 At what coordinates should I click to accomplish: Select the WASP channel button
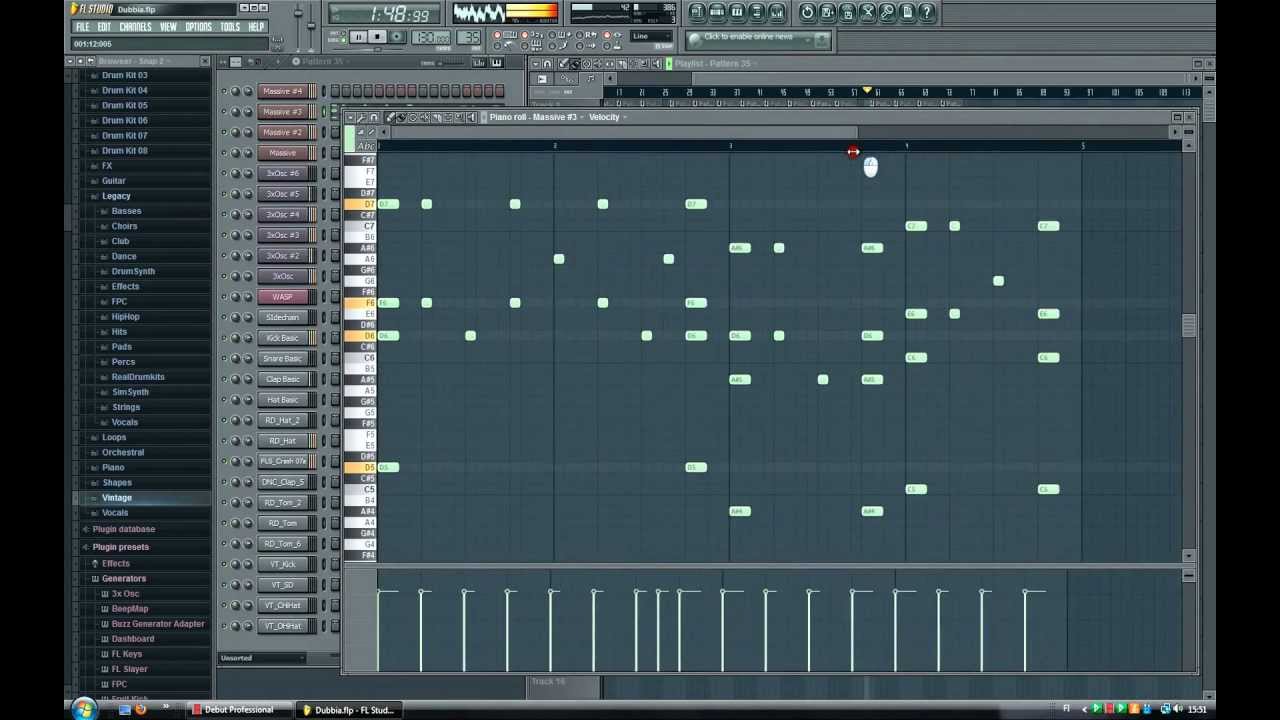(283, 297)
